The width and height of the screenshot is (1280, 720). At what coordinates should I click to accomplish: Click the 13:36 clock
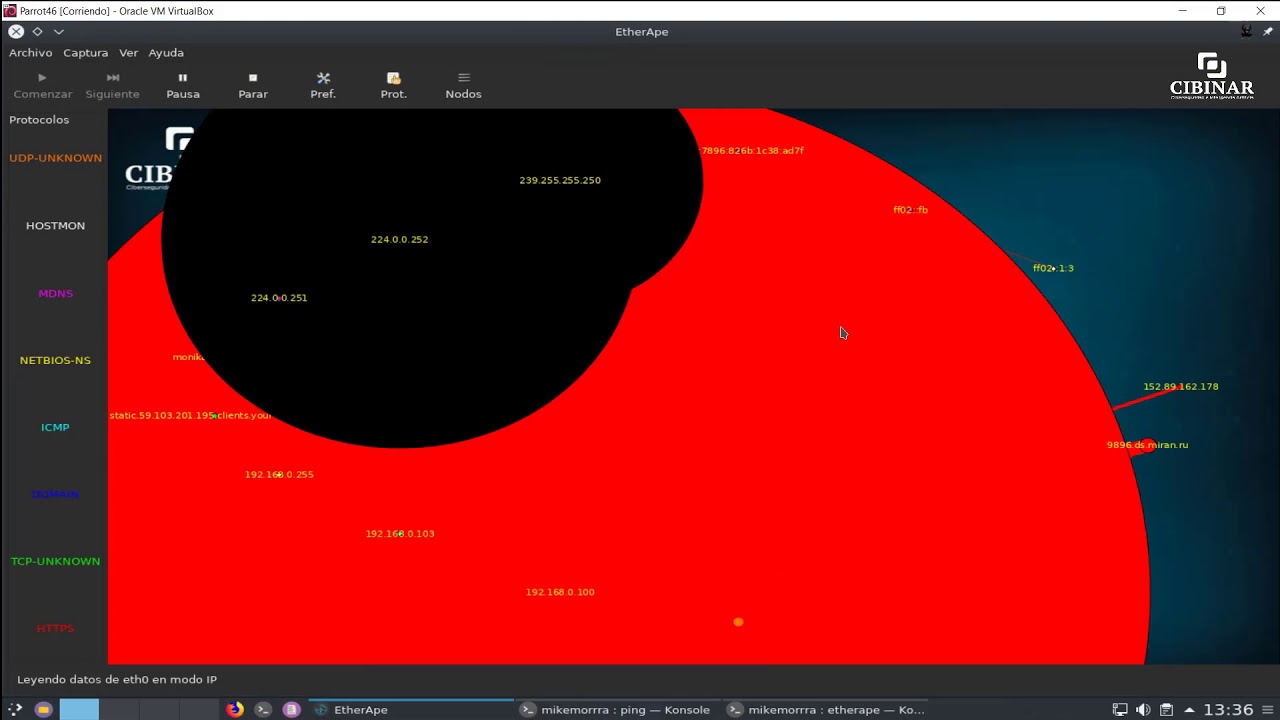[x=1228, y=710]
